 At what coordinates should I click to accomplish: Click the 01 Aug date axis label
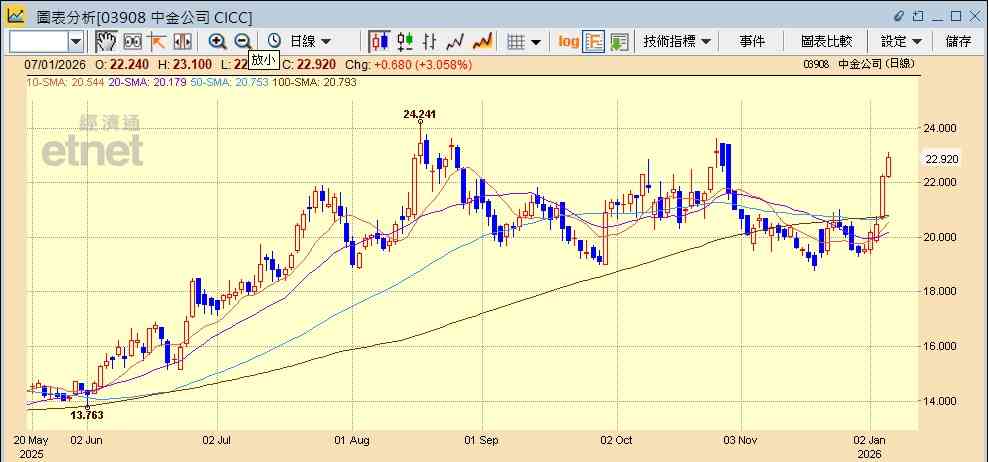(x=353, y=439)
